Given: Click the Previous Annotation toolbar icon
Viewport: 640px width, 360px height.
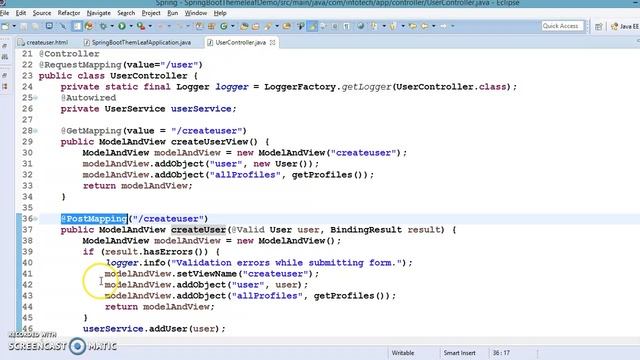Looking at the screenshot, I should (x=393, y=26).
